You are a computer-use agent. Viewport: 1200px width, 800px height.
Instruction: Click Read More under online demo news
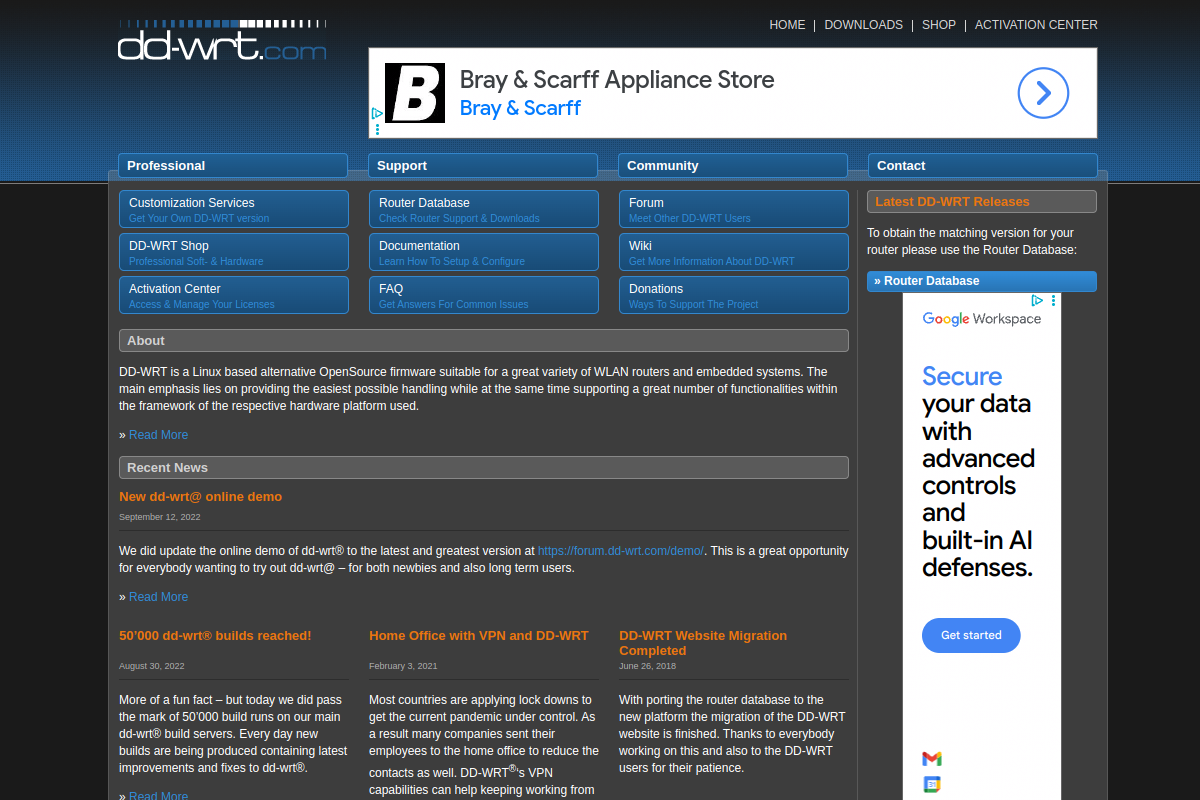pyautogui.click(x=158, y=597)
